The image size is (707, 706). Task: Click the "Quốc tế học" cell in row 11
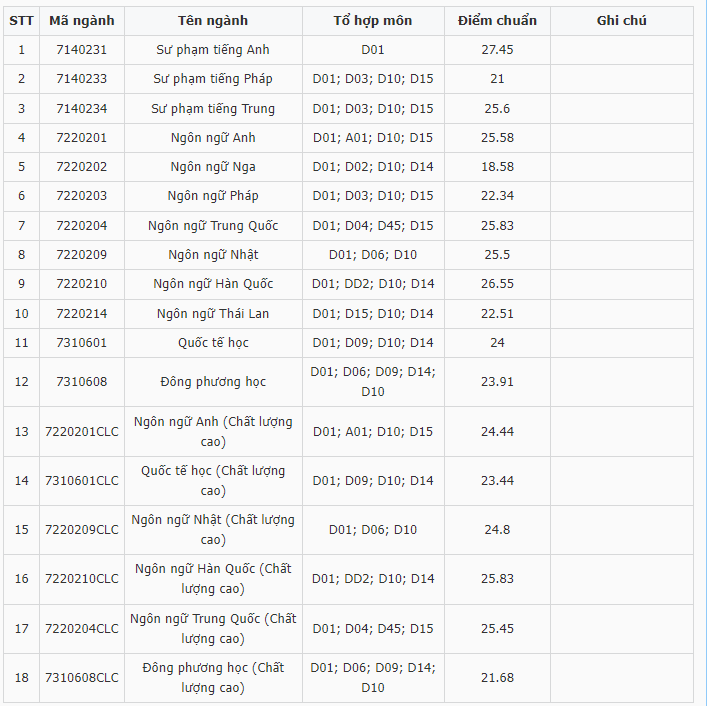213,343
